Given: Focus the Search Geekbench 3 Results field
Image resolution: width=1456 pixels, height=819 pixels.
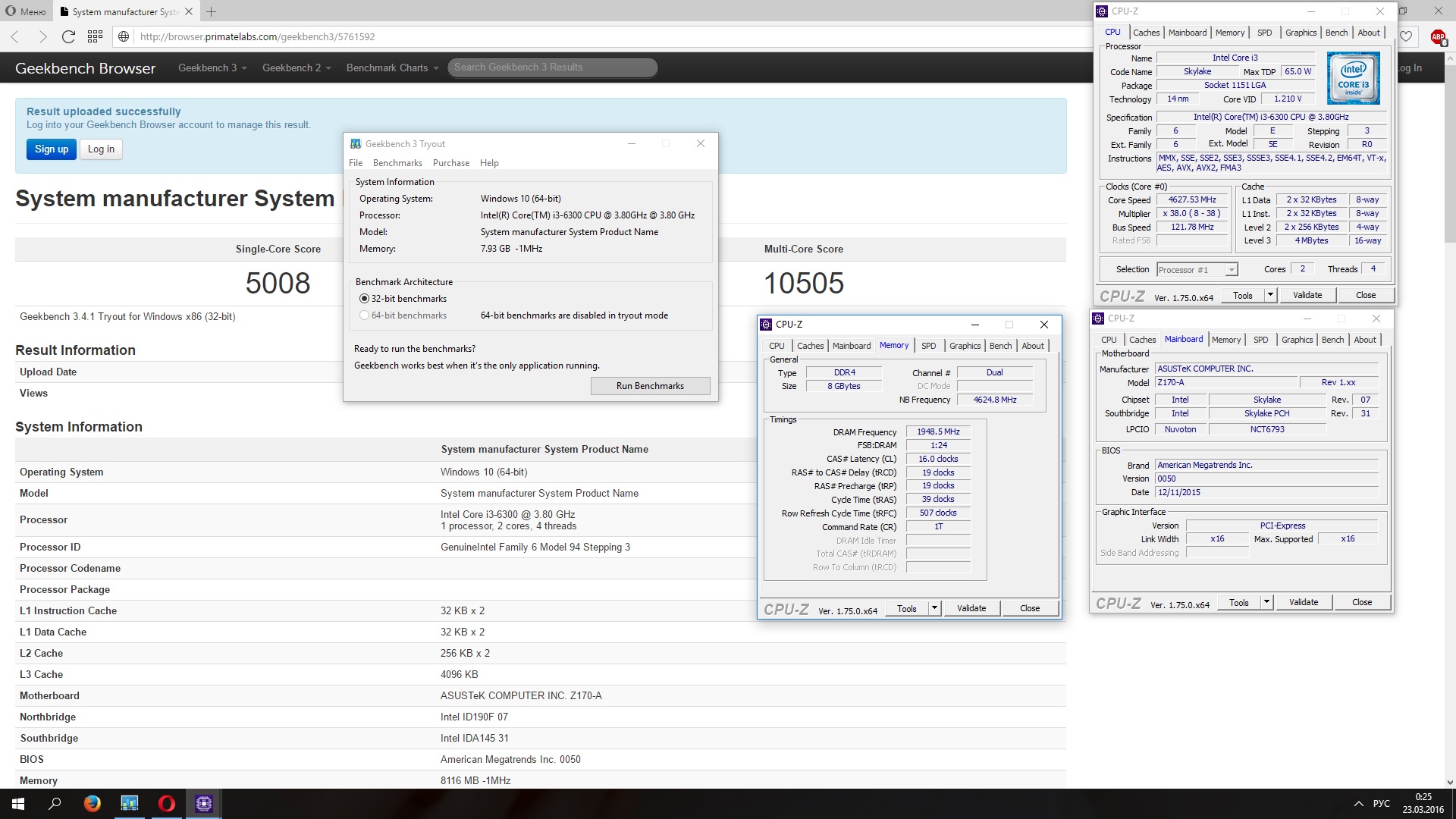Looking at the screenshot, I should click(552, 67).
